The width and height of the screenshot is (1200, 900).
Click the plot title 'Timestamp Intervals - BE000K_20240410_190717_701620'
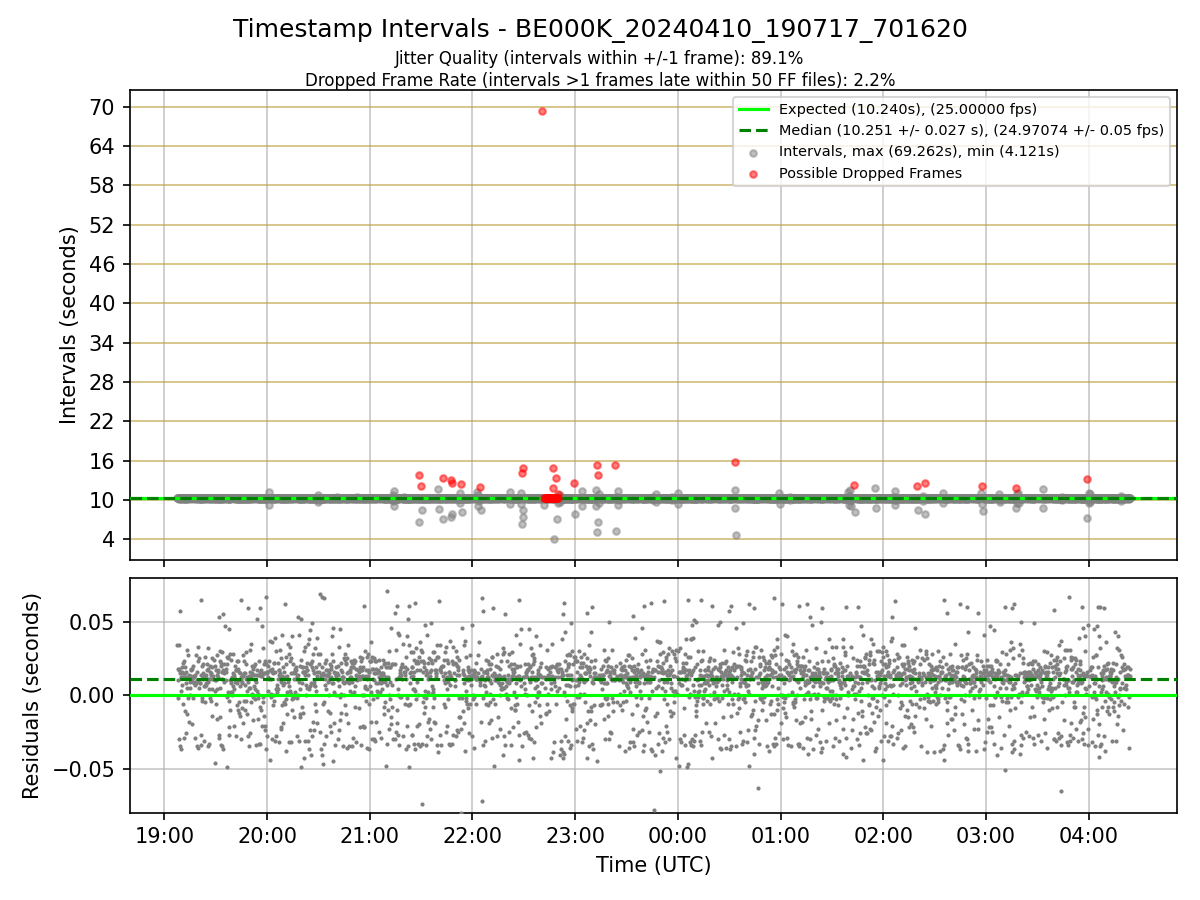pos(600,29)
